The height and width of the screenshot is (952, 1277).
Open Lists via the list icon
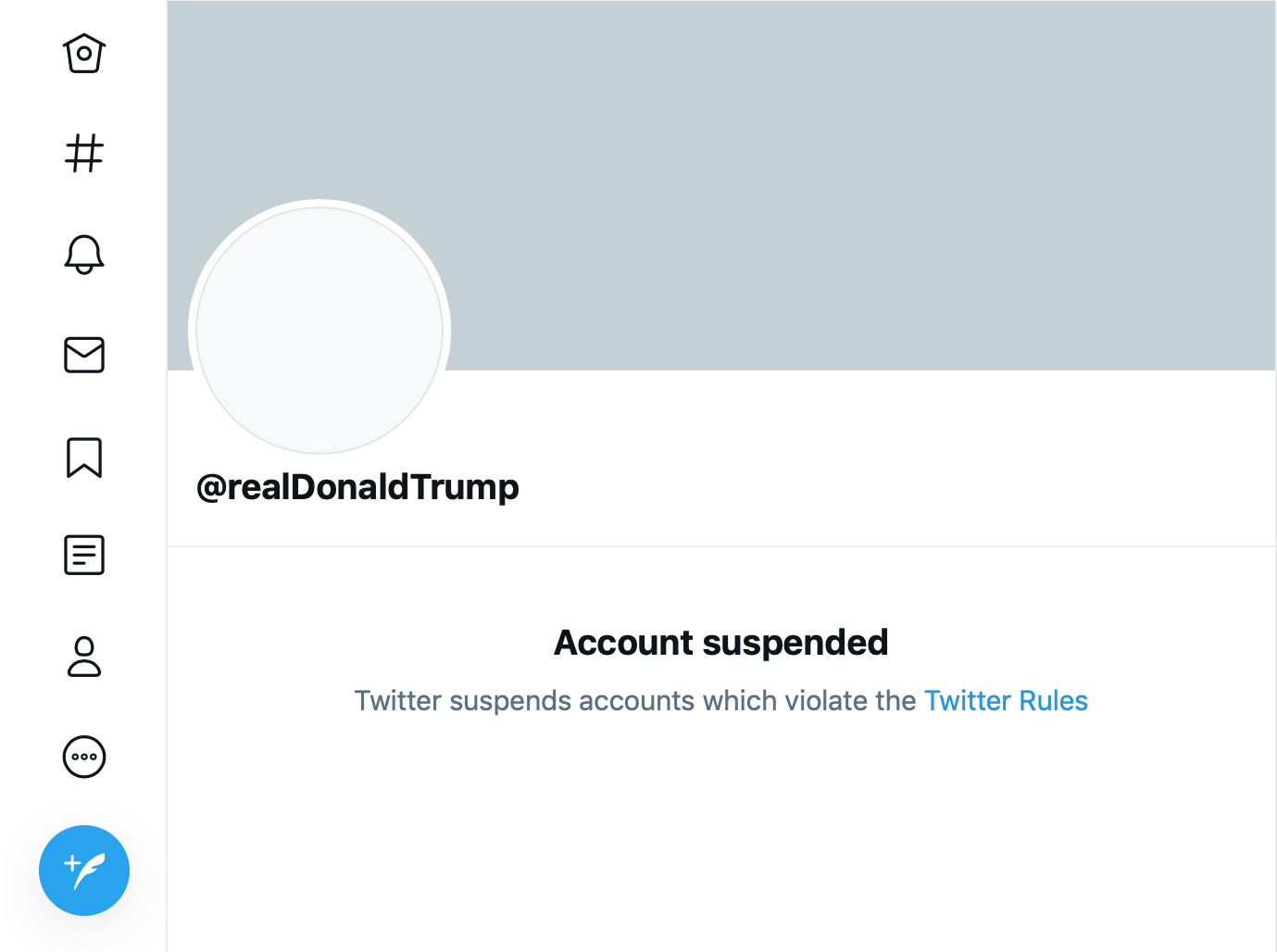coord(84,556)
